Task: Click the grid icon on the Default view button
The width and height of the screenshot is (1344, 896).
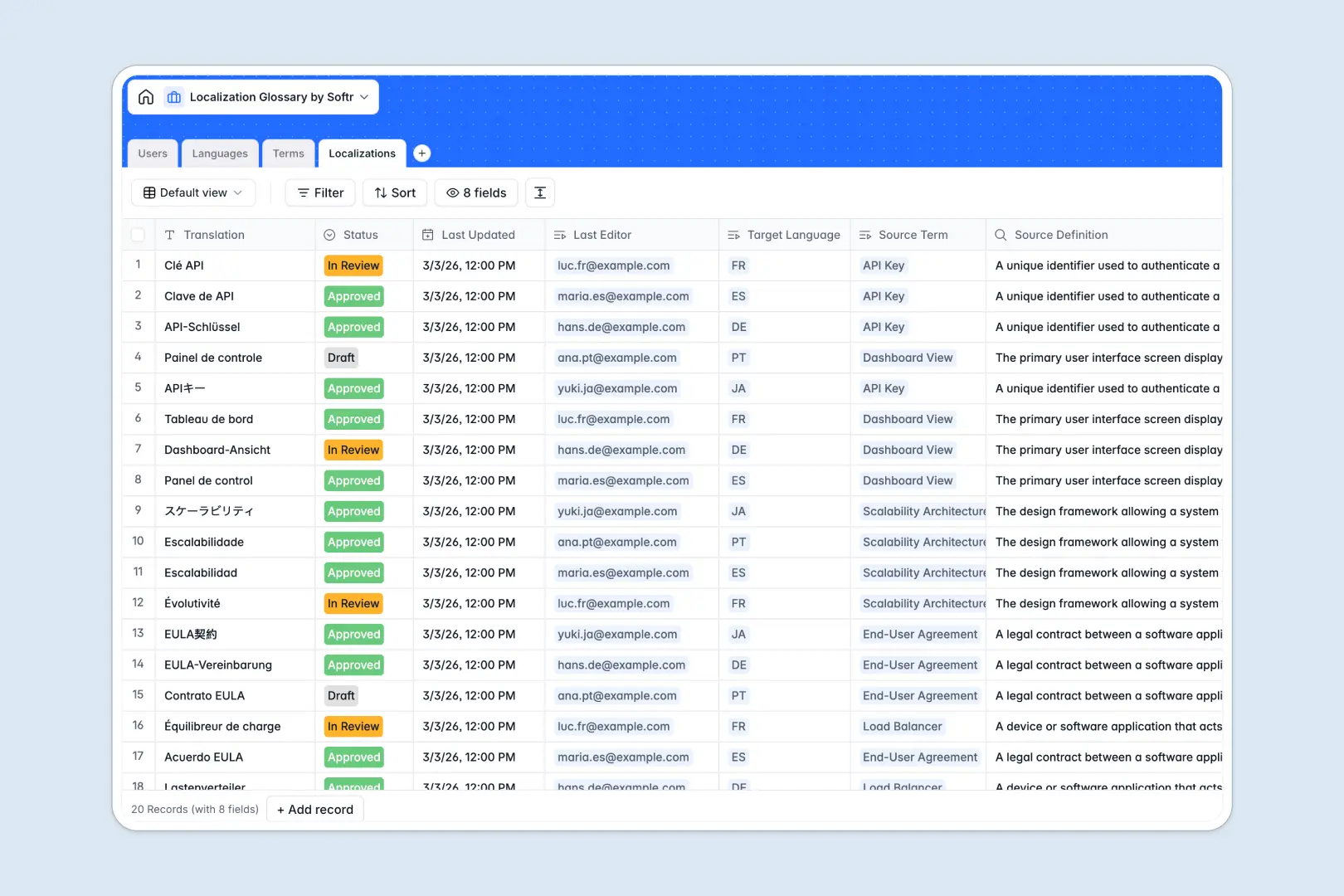Action: (x=149, y=192)
